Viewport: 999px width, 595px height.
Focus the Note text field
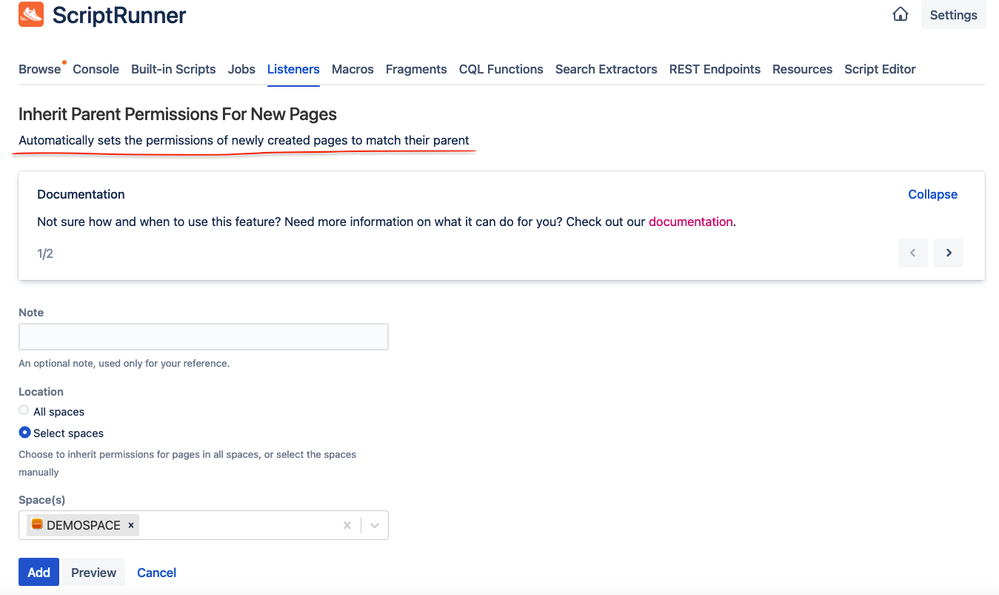pyautogui.click(x=203, y=336)
